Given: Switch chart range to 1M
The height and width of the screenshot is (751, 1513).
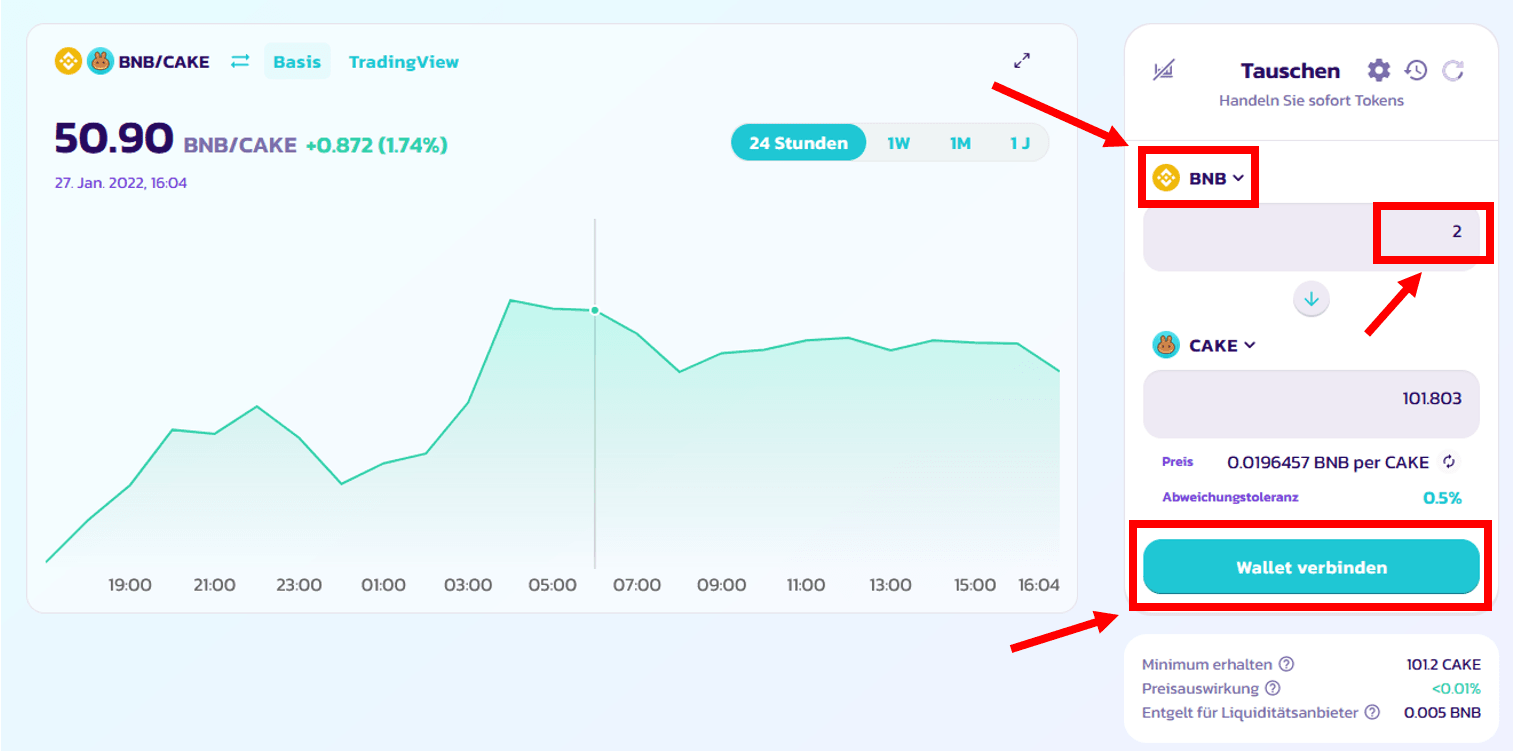Looking at the screenshot, I should (x=960, y=143).
